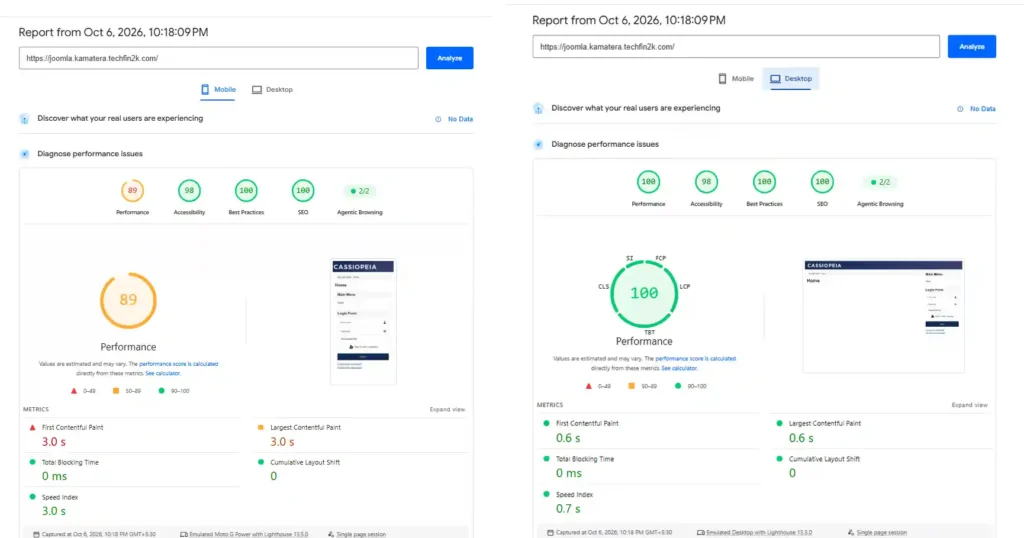Click Analyze button in the right desktop report

pyautogui.click(x=972, y=46)
